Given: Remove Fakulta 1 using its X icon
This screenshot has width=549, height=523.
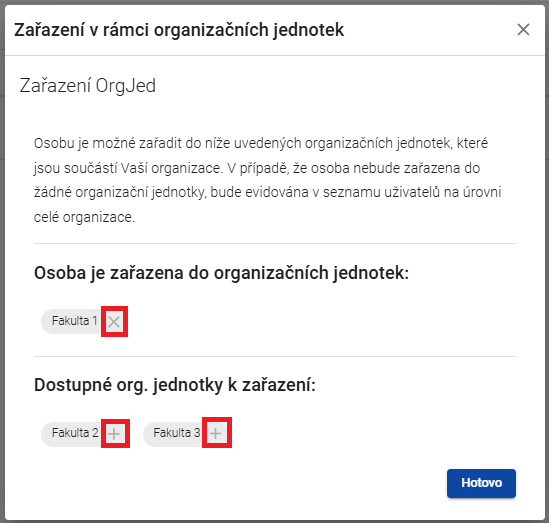Looking at the screenshot, I should point(114,321).
